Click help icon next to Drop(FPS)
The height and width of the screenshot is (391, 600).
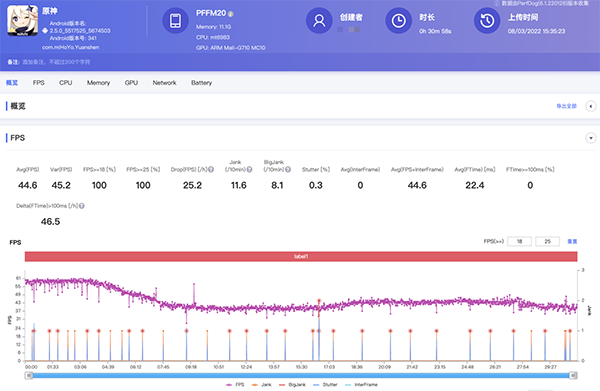click(211, 169)
